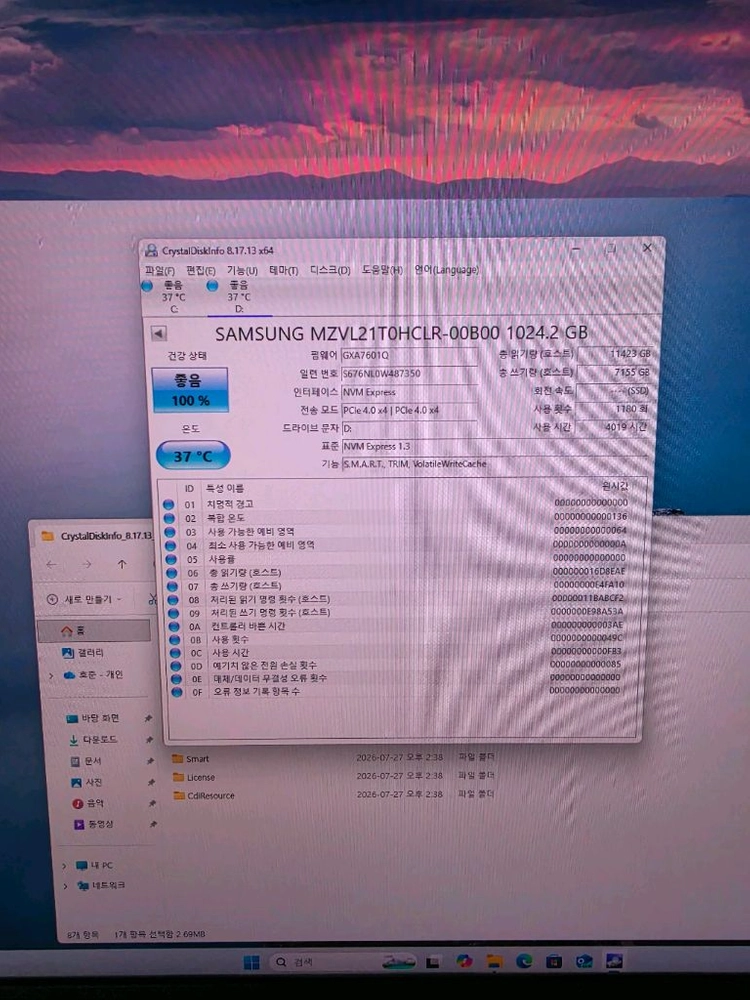Click the NVM Express 1.3 standard field
Screen dimensions: 750x1000
pyautogui.click(x=494, y=446)
